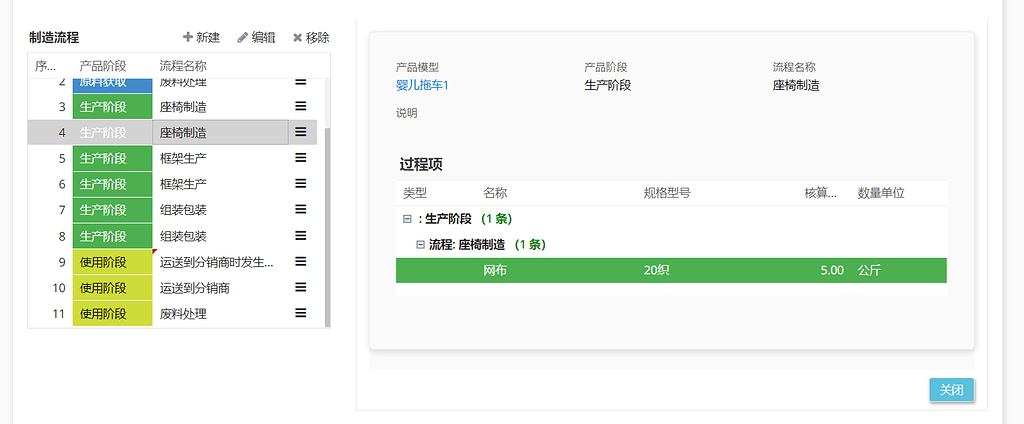Click the hamburger icon on row 11 废料处理
Screen dimensions: 1024x424
pyautogui.click(x=300, y=314)
